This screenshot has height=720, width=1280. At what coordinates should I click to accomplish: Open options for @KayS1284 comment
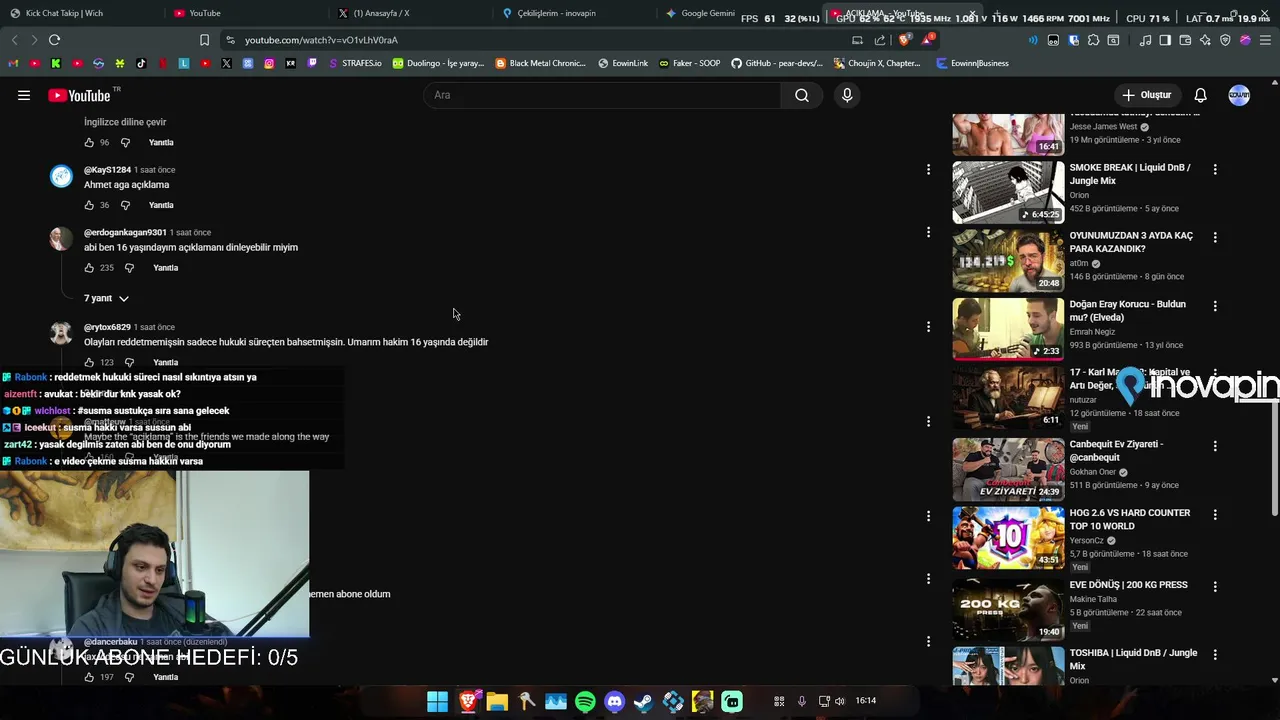[x=928, y=170]
